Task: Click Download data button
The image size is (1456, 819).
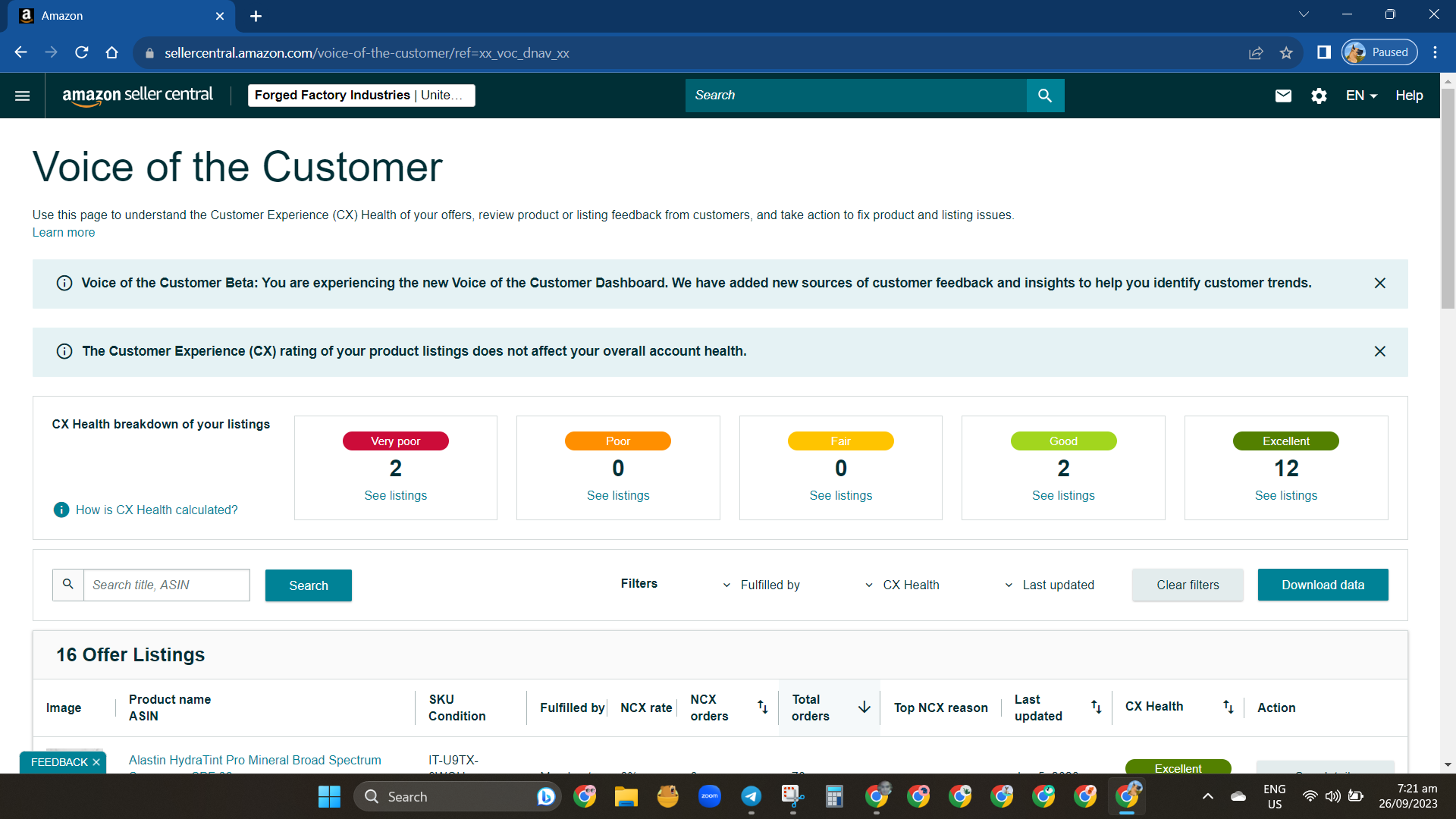Action: [x=1323, y=585]
